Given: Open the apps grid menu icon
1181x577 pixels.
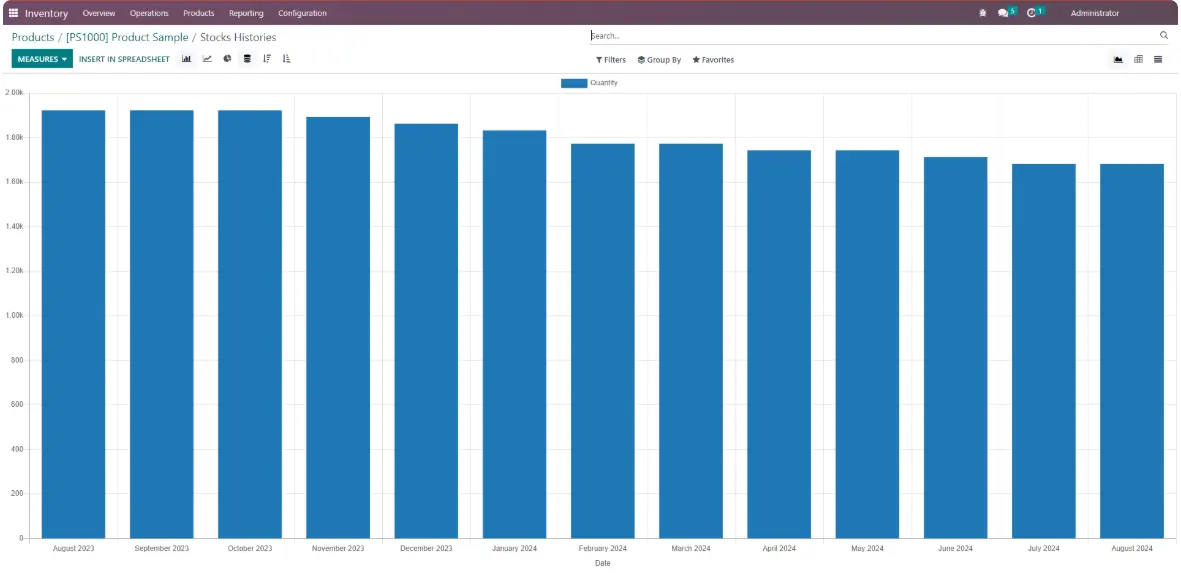Looking at the screenshot, I should click(13, 13).
